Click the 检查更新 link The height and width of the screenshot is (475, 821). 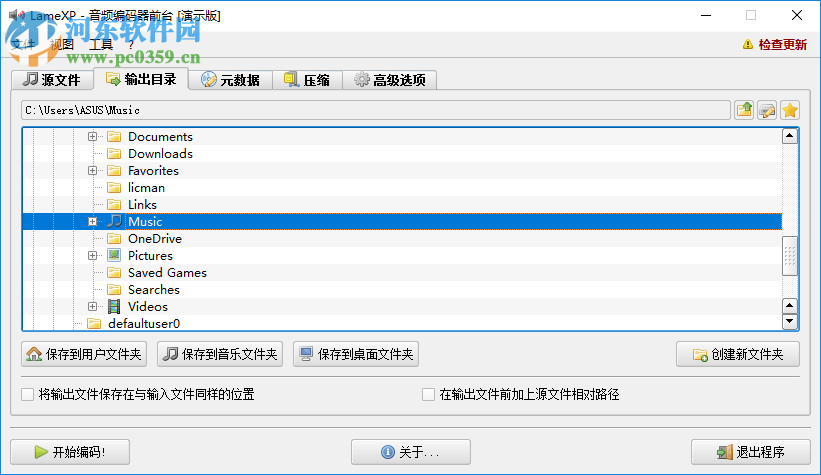coord(783,45)
